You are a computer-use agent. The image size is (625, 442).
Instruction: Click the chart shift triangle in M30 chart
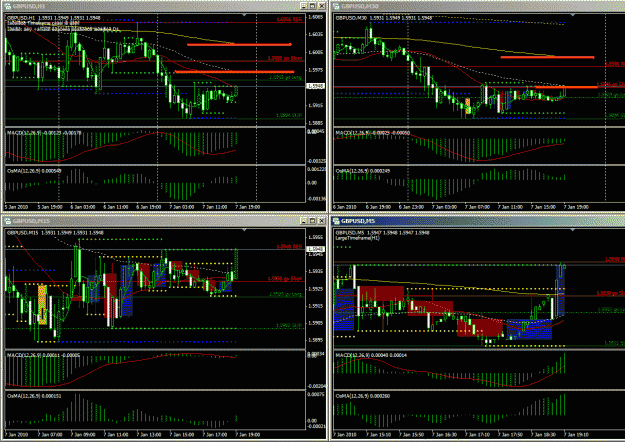(x=573, y=15)
